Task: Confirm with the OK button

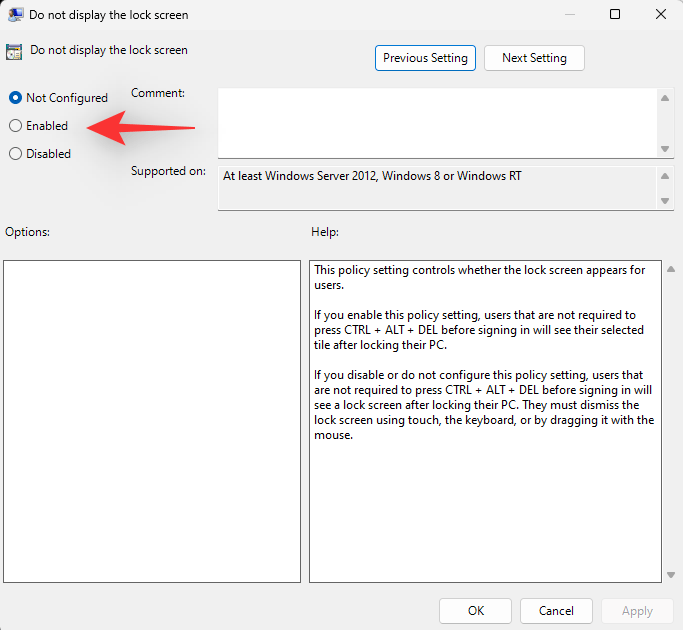Action: point(475,610)
